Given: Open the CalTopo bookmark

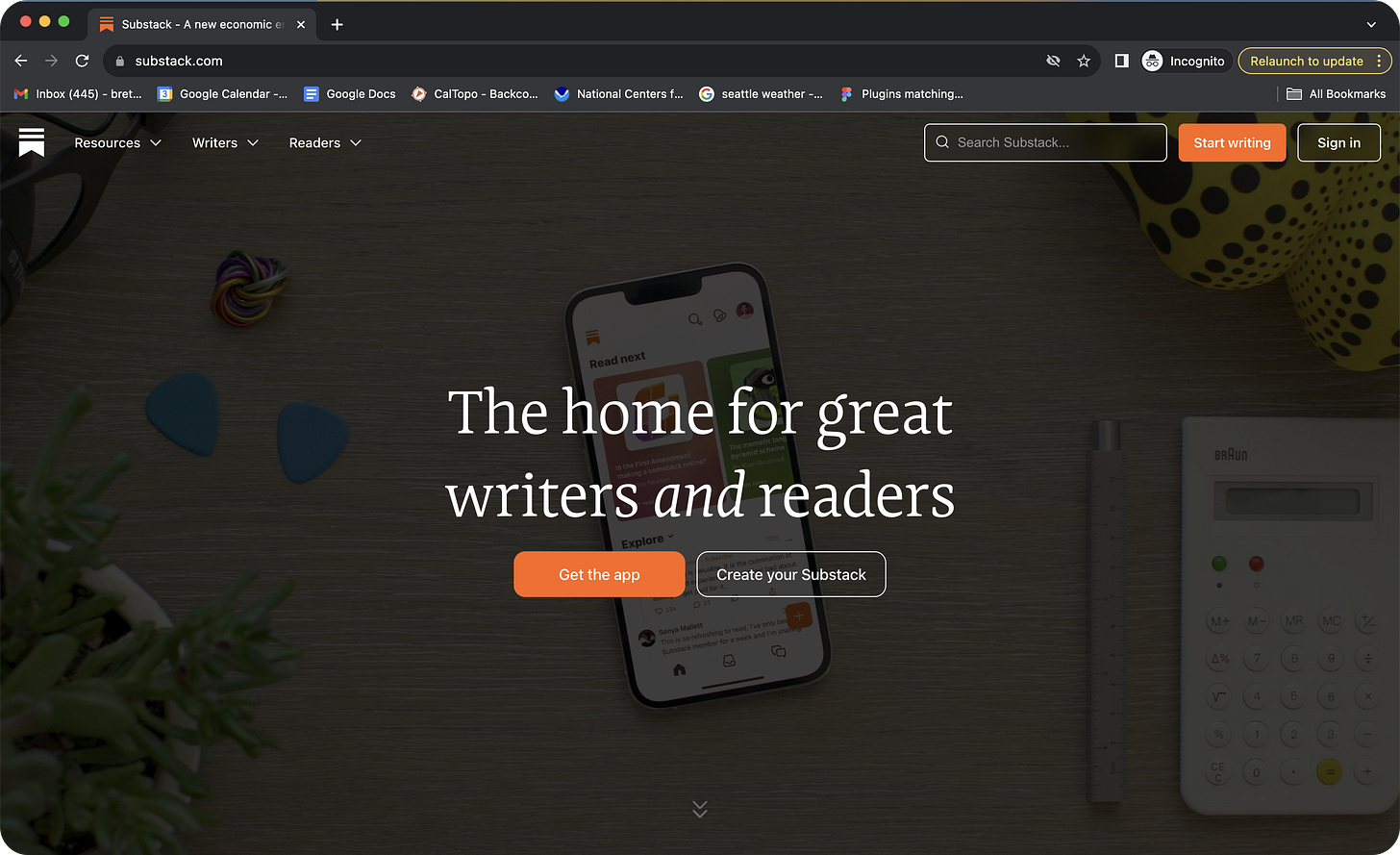Looking at the screenshot, I should coord(475,94).
